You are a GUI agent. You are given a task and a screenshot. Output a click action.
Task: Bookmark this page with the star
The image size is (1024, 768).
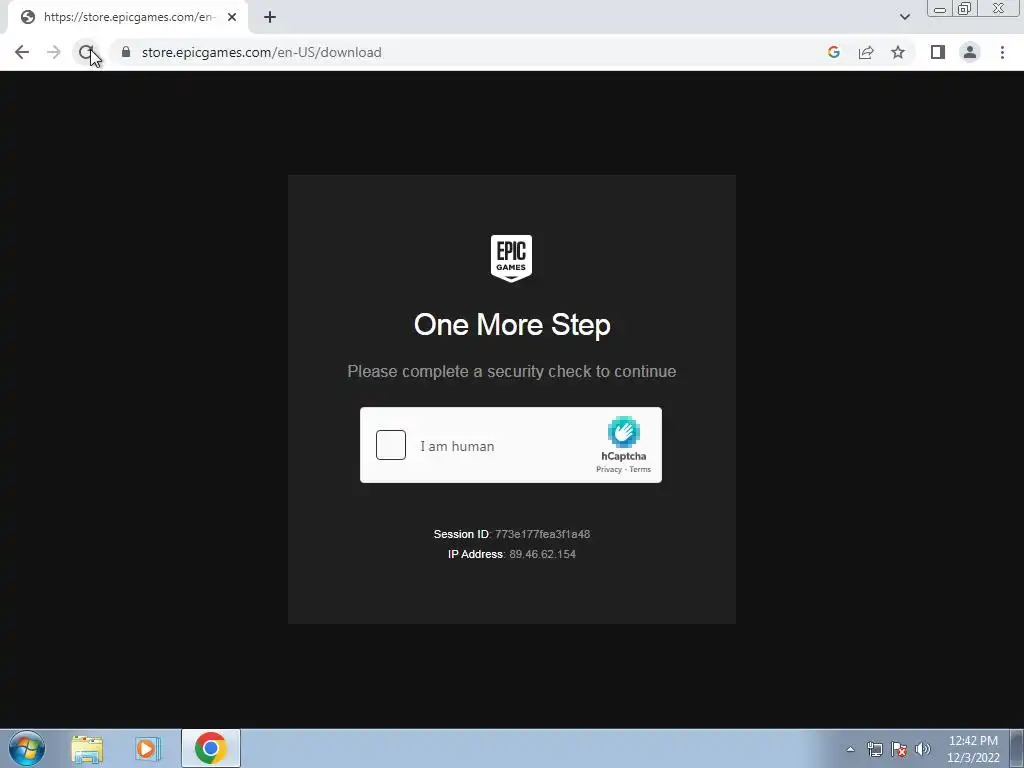[x=898, y=52]
